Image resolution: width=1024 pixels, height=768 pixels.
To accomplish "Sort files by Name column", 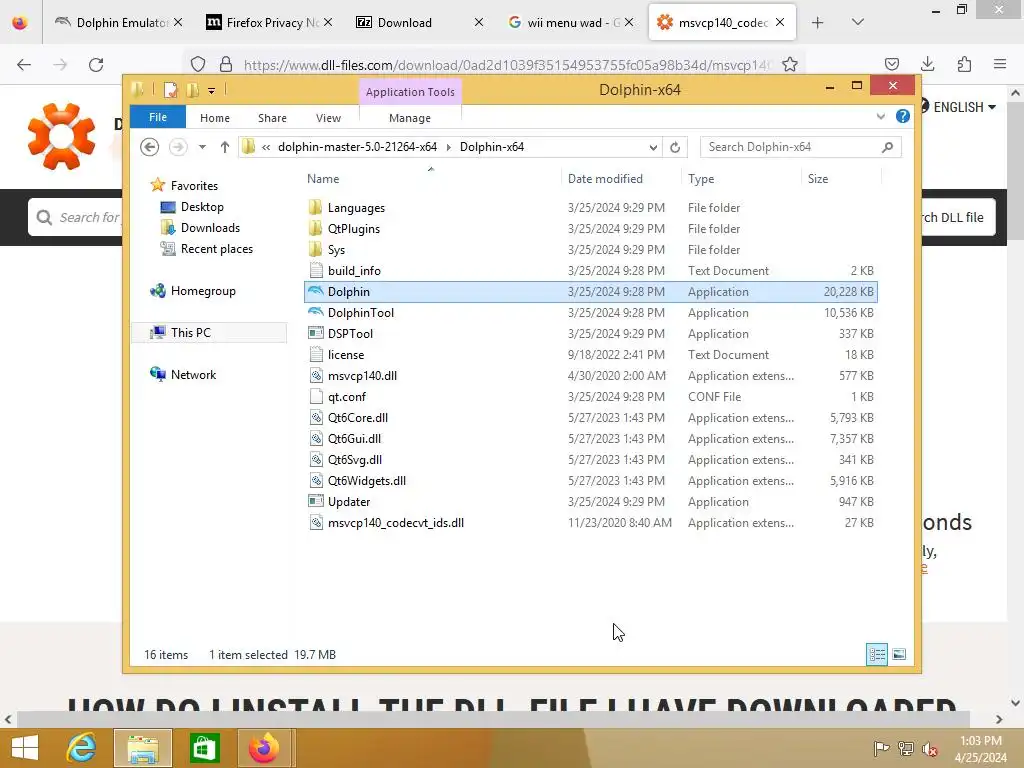I will pyautogui.click(x=323, y=178).
